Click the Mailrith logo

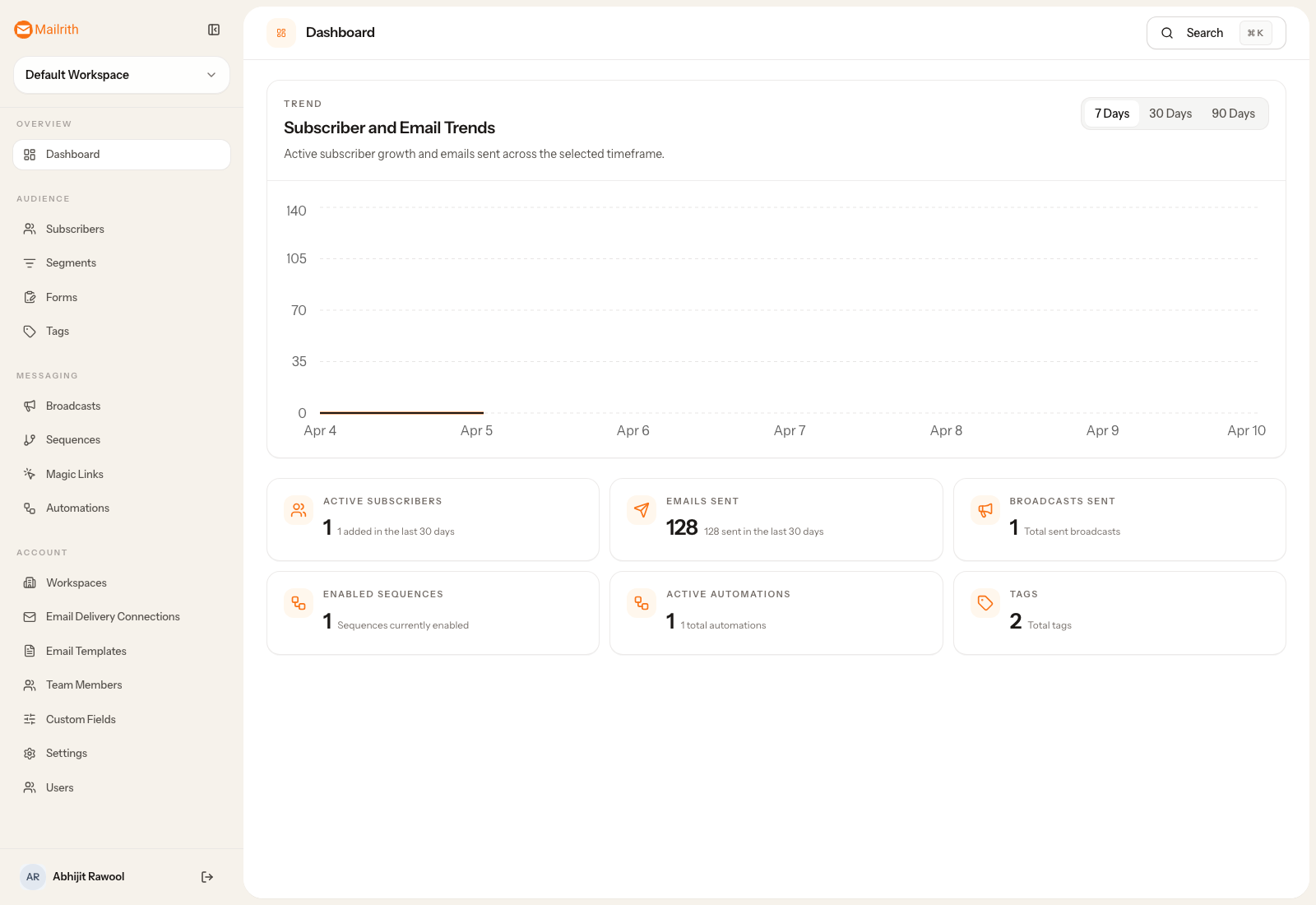click(46, 30)
